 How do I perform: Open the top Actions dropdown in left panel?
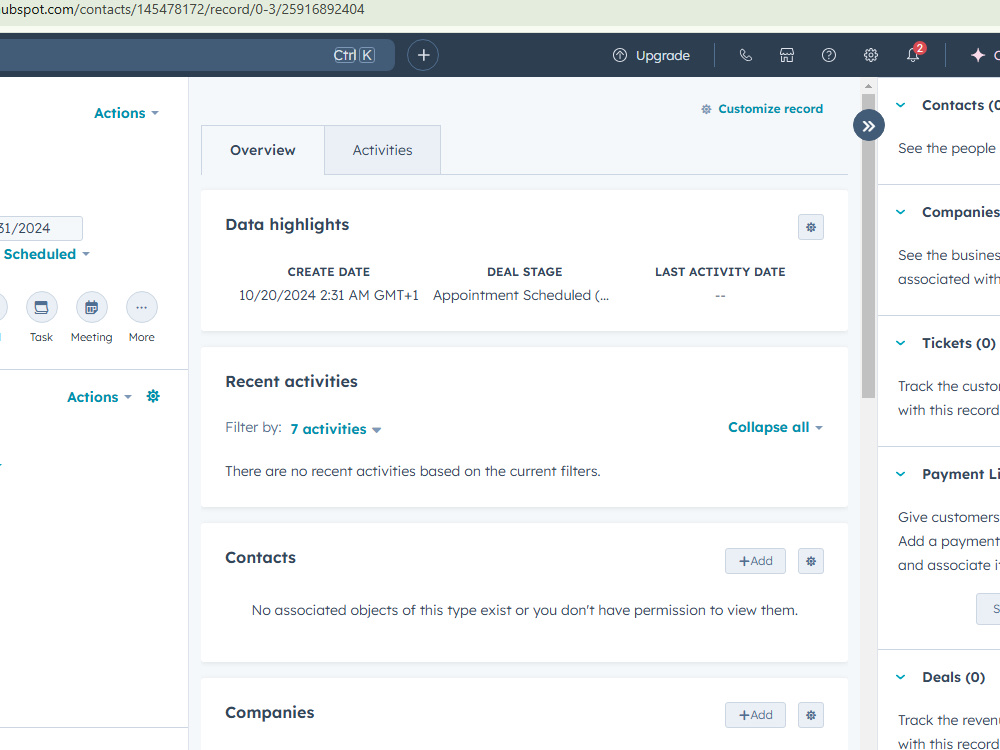click(x=126, y=113)
